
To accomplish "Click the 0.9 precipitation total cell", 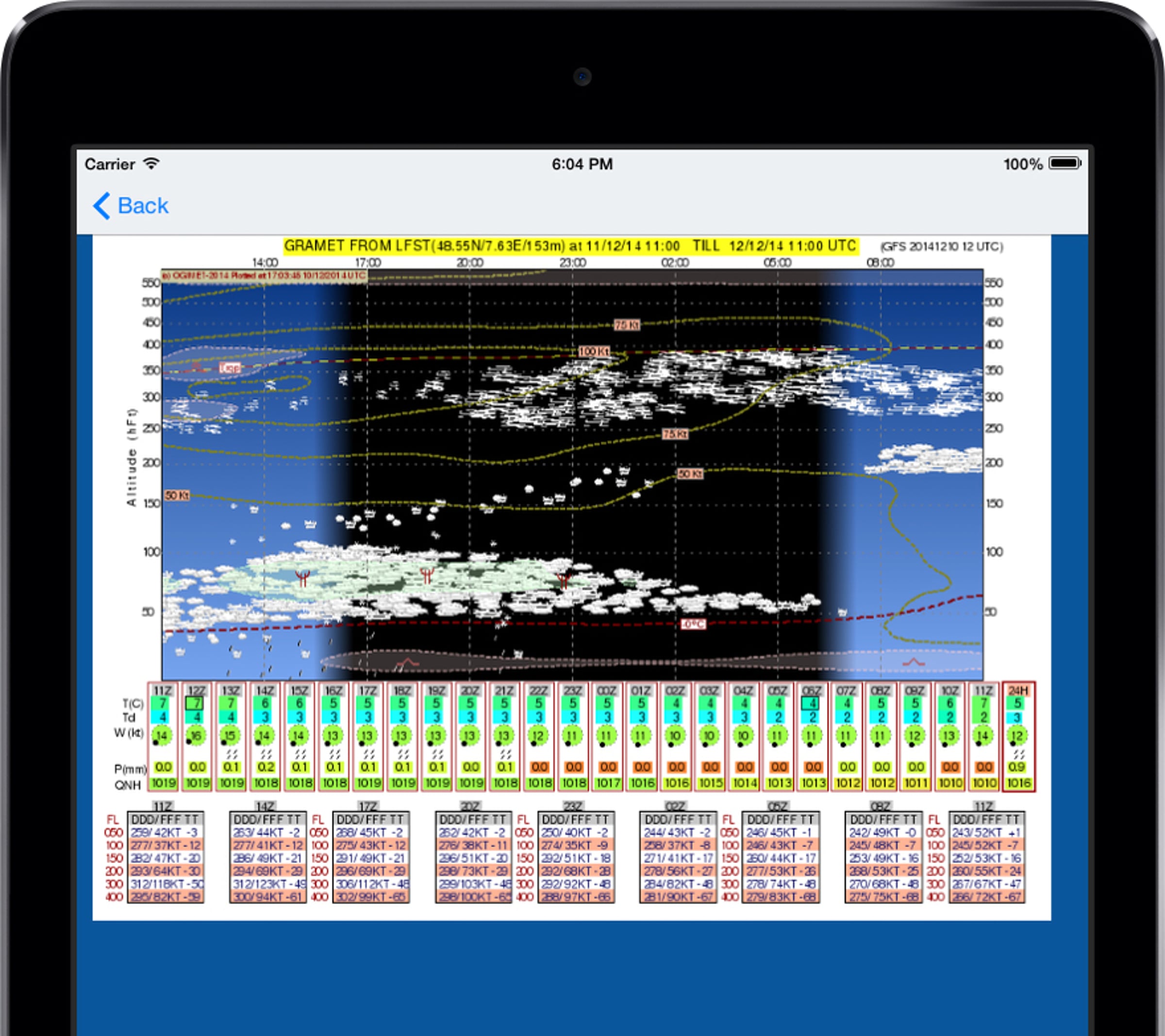I will pyautogui.click(x=1018, y=768).
